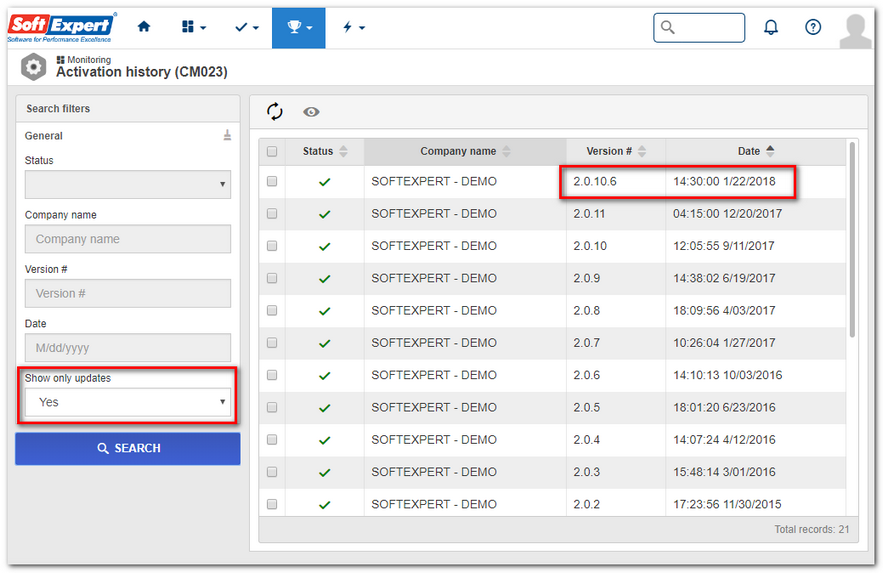Click the status checkmark for version 2.0.10.6
The image size is (883, 573).
pyautogui.click(x=324, y=182)
